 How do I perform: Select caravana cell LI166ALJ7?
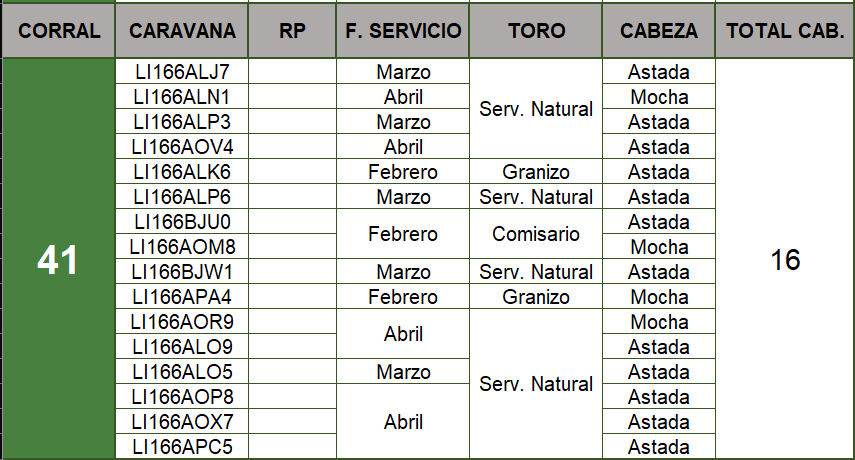coord(182,72)
